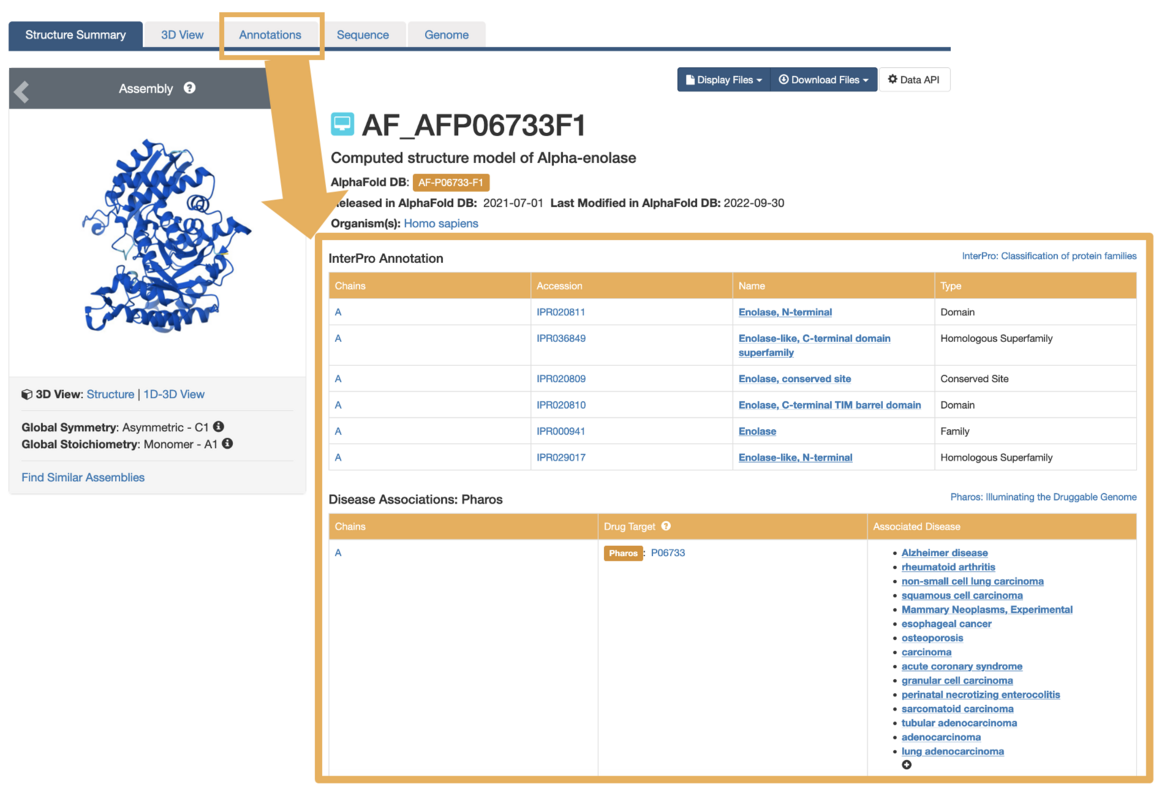Click the info icon beside Asymmetric - C1

(218, 426)
